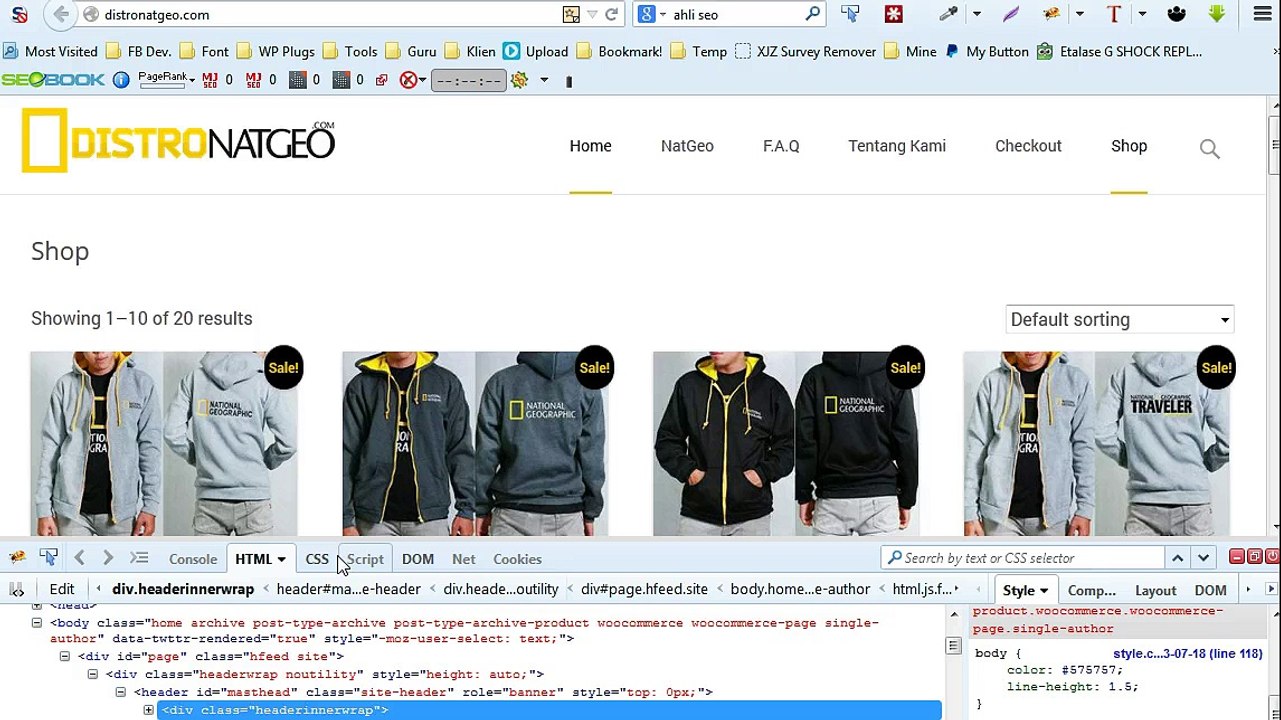Viewport: 1281px width, 720px height.
Task: Jump to previous Firebug search result arrow
Action: [x=1177, y=558]
